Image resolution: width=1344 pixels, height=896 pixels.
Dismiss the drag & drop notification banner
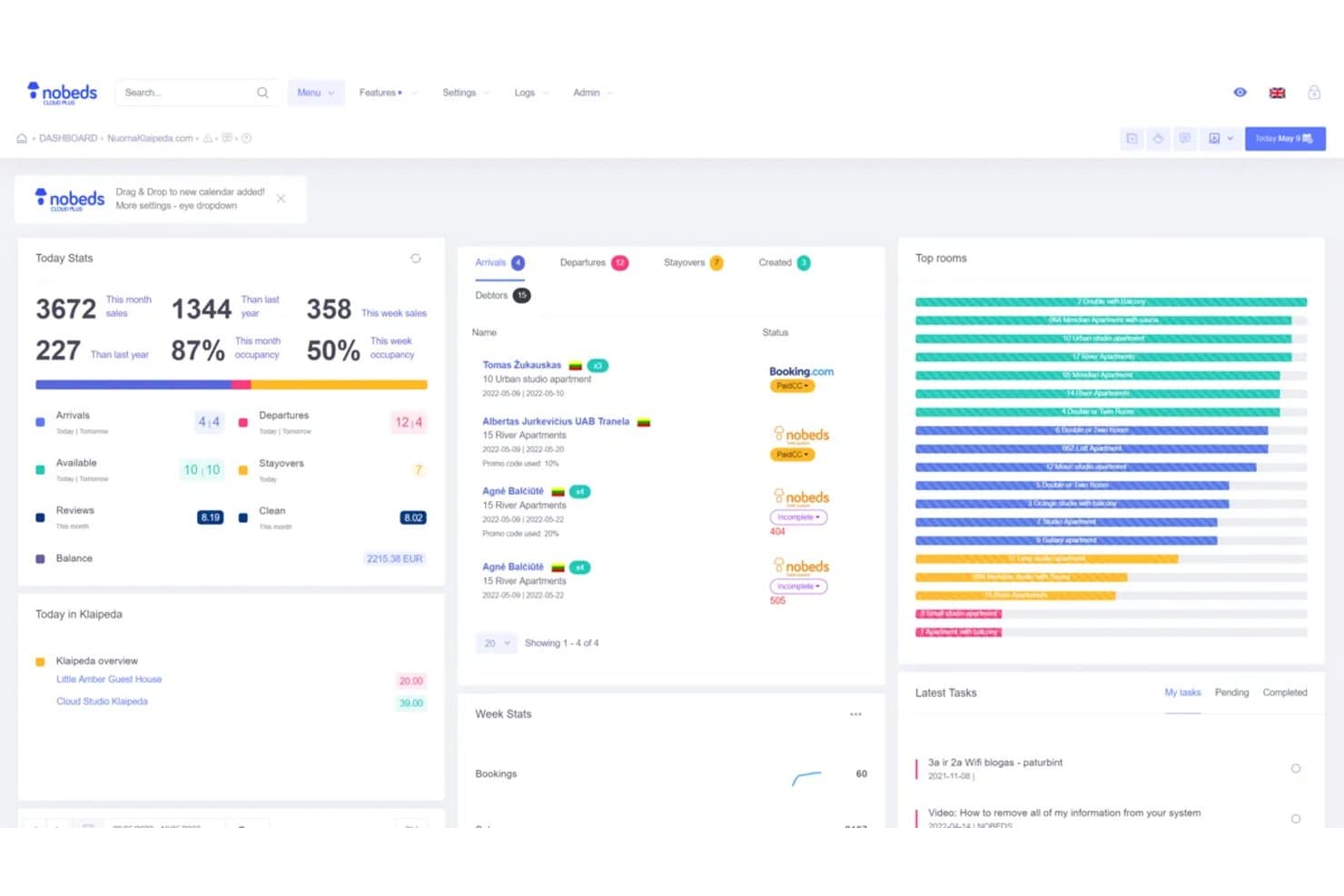tap(282, 199)
